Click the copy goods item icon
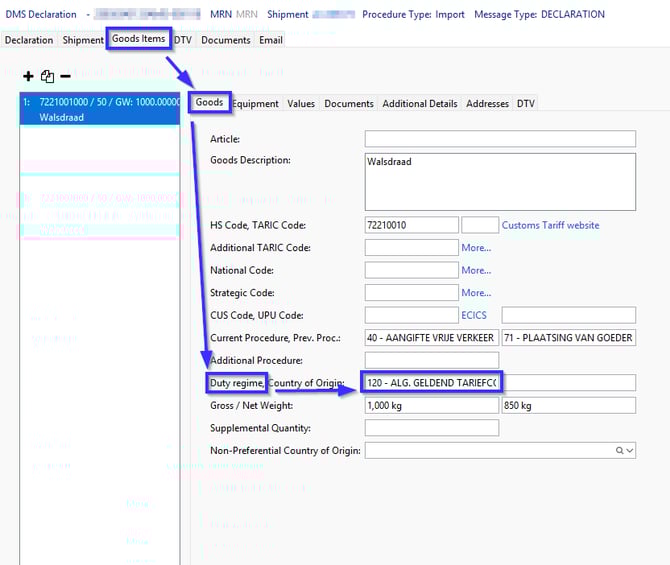 pyautogui.click(x=47, y=76)
